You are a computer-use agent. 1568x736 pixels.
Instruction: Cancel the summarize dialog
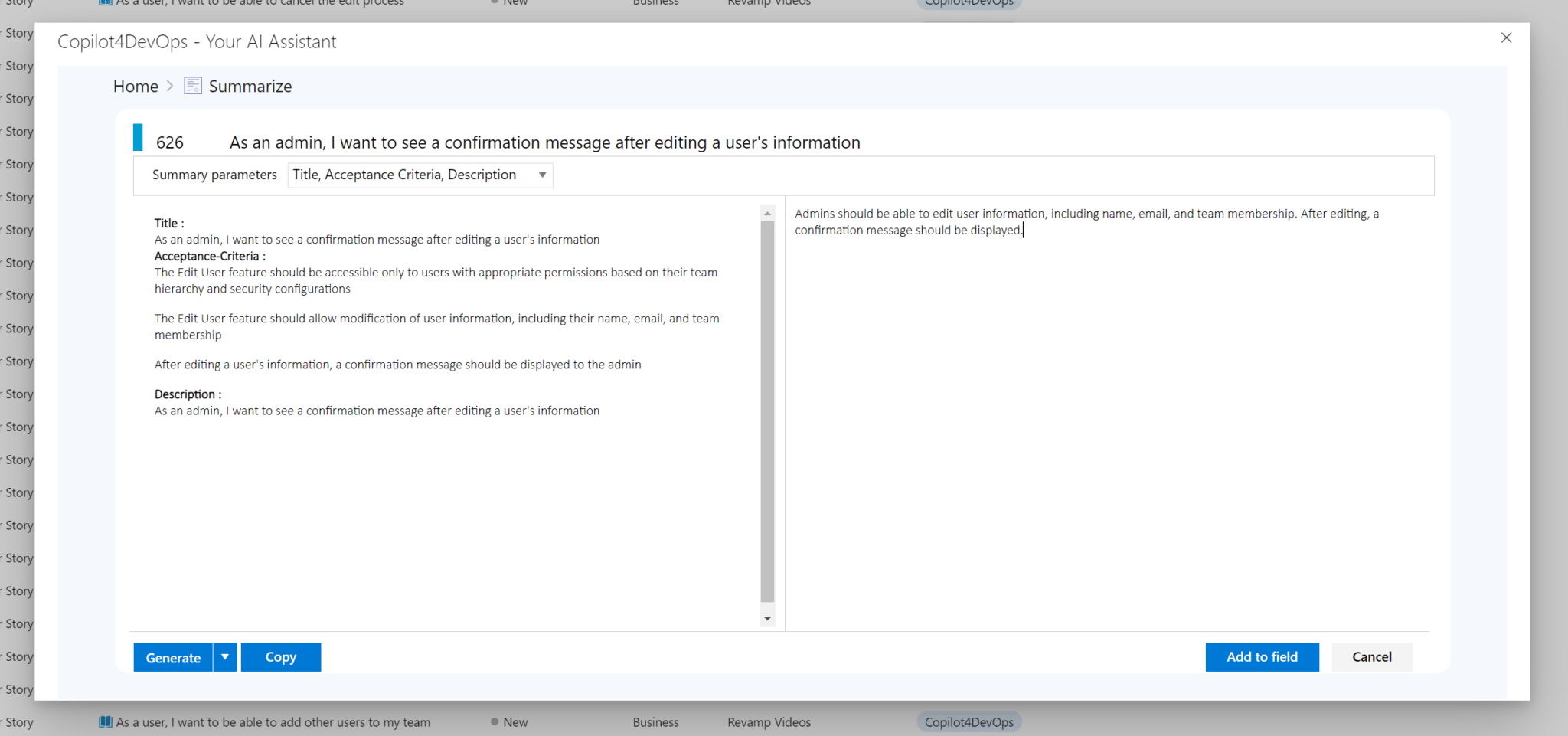tap(1371, 657)
